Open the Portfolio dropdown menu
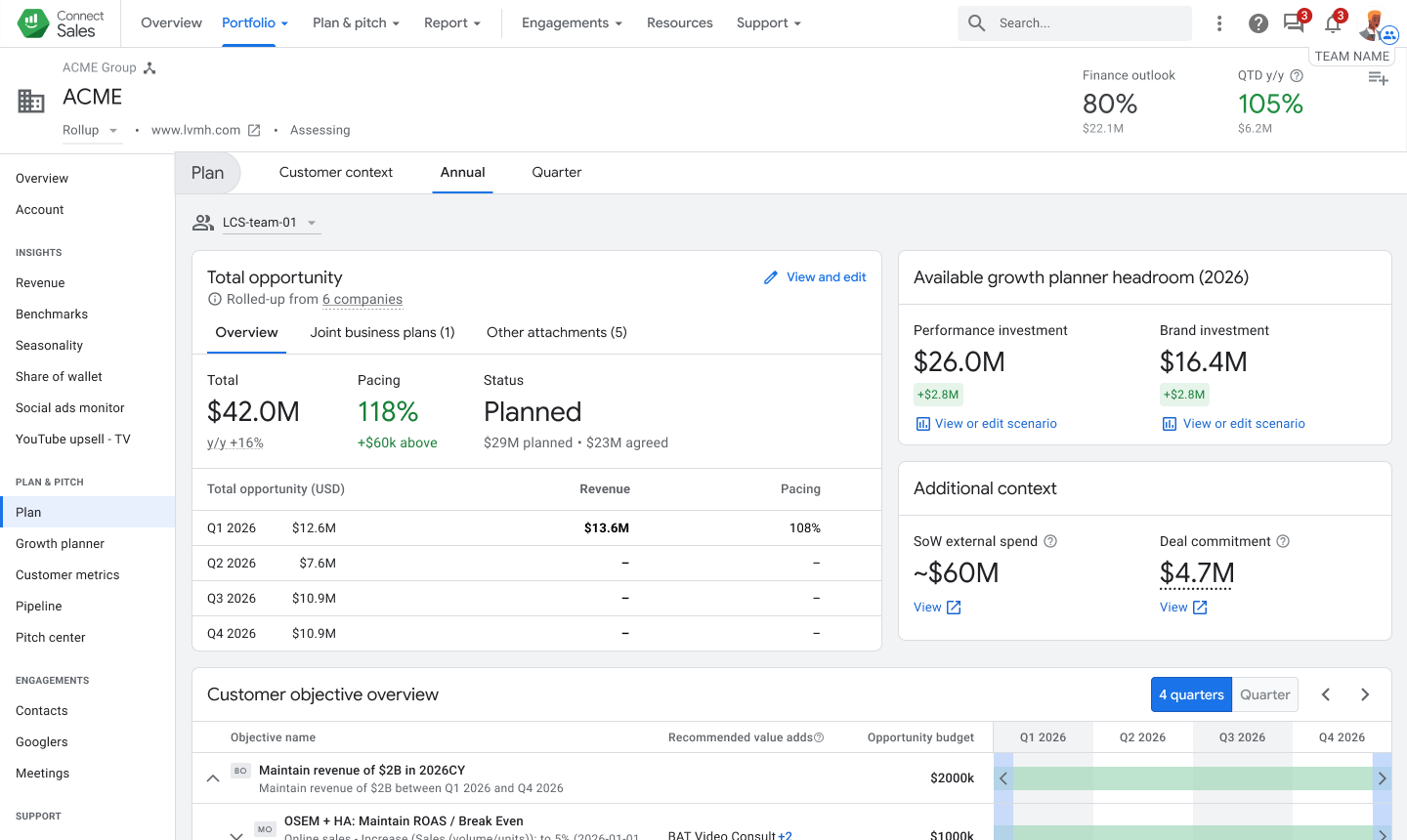Image resolution: width=1407 pixels, height=840 pixels. (x=255, y=22)
